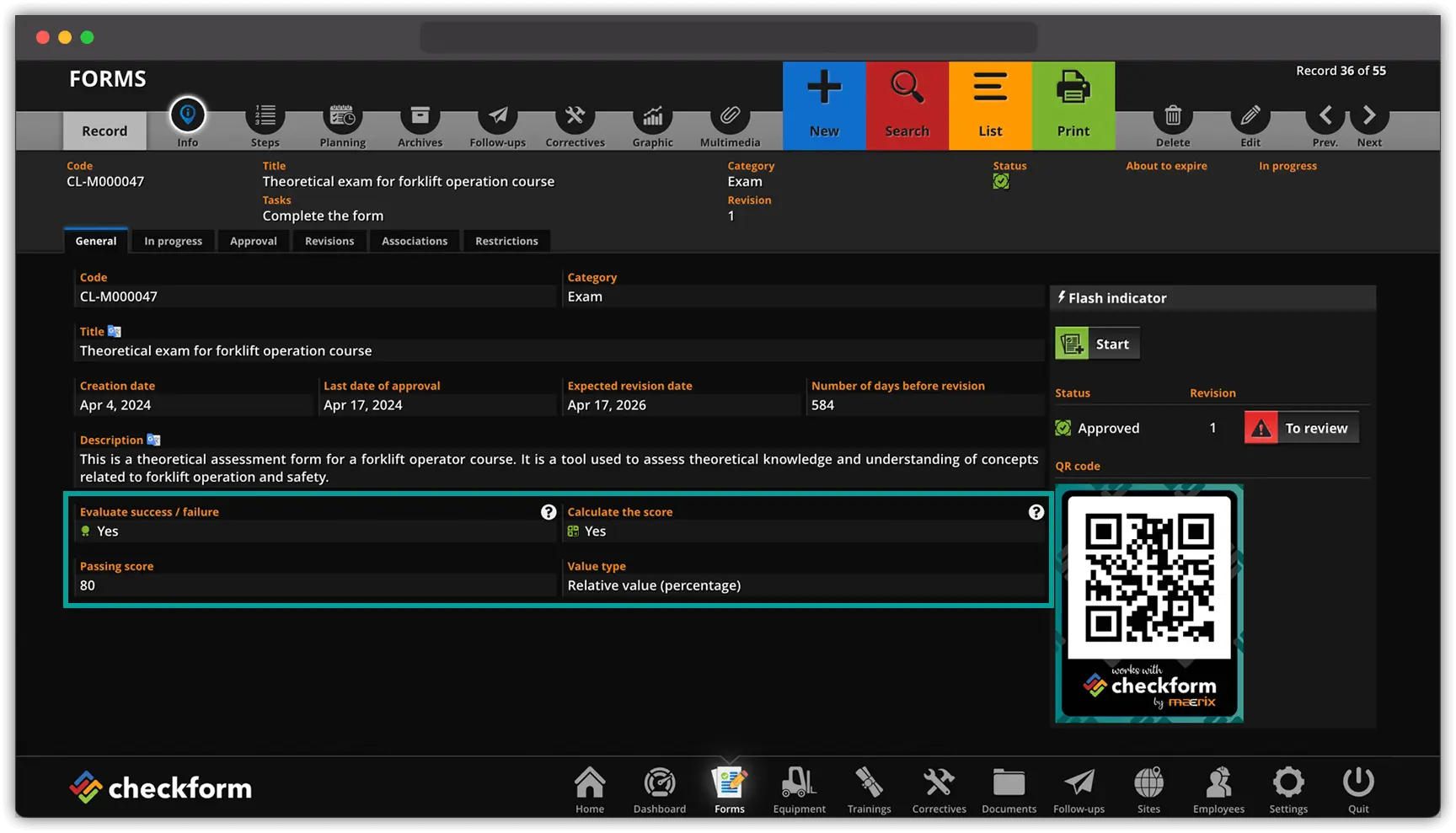This screenshot has height=833, width=1456.
Task: Click Evaluate success / failure Yes value
Action: pyautogui.click(x=316, y=531)
